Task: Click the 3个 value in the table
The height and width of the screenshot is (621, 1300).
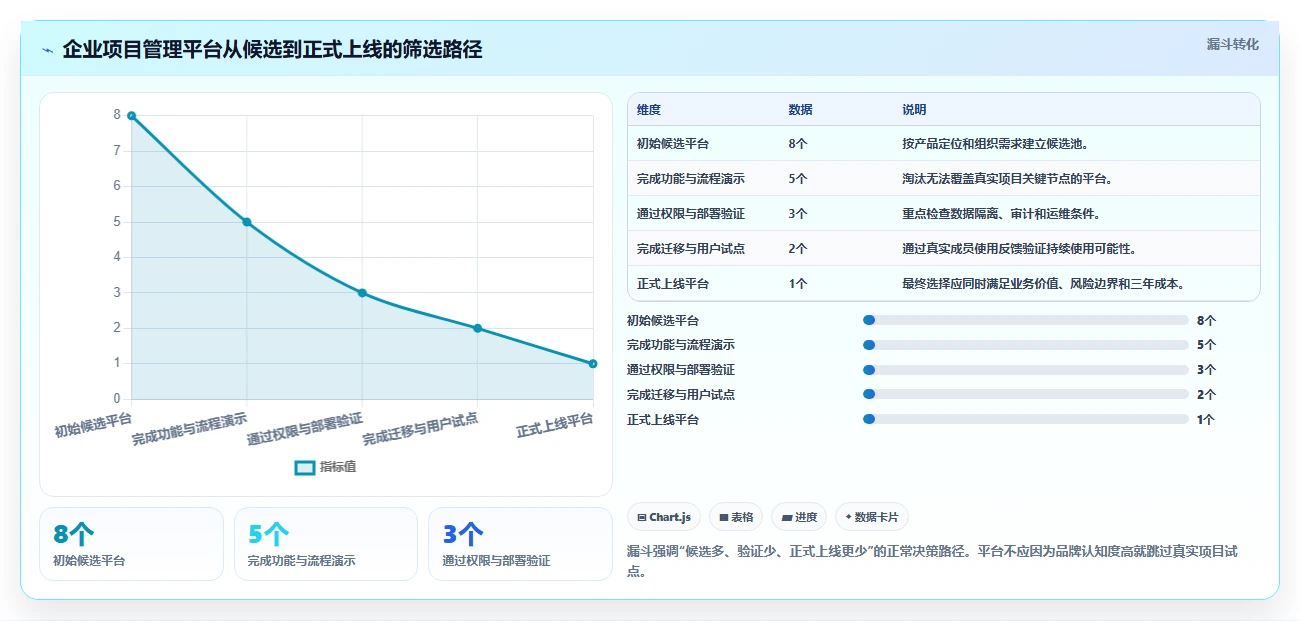Action: [x=798, y=214]
